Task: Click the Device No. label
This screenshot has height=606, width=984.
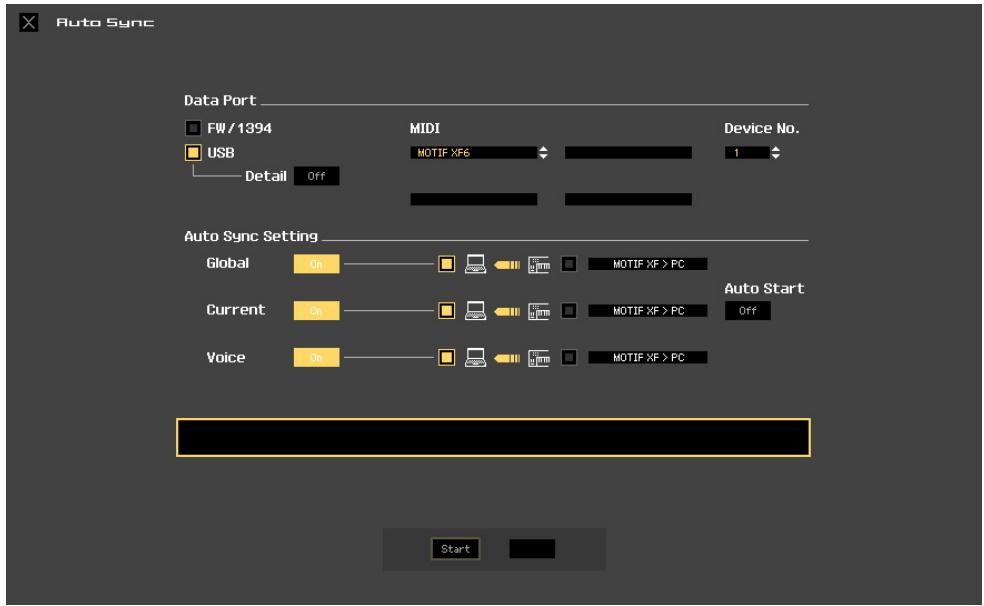Action: pyautogui.click(x=761, y=128)
